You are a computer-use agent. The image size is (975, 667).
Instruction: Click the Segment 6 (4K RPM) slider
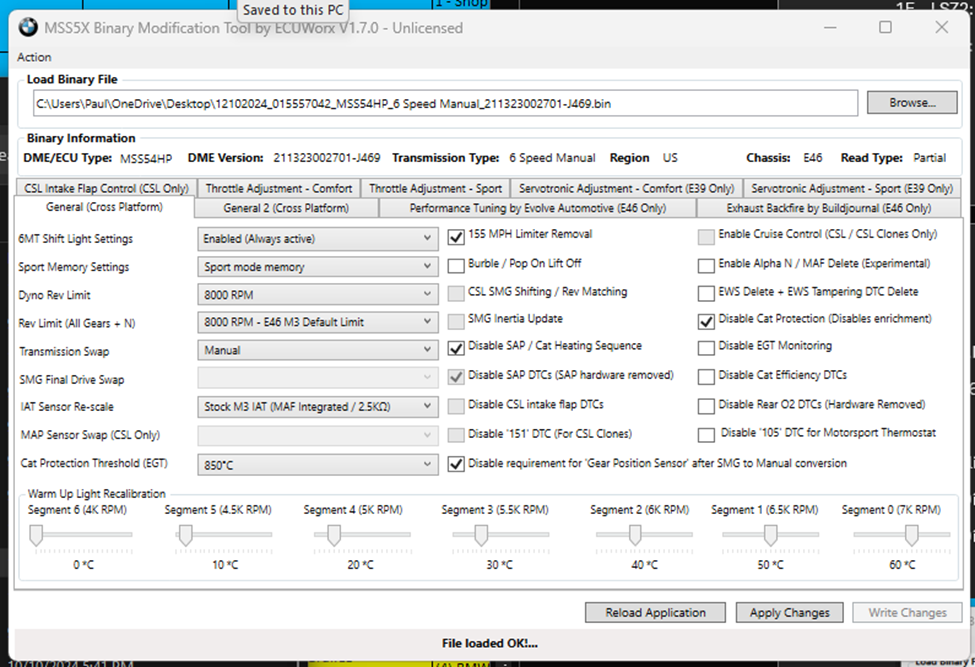pyautogui.click(x=37, y=537)
